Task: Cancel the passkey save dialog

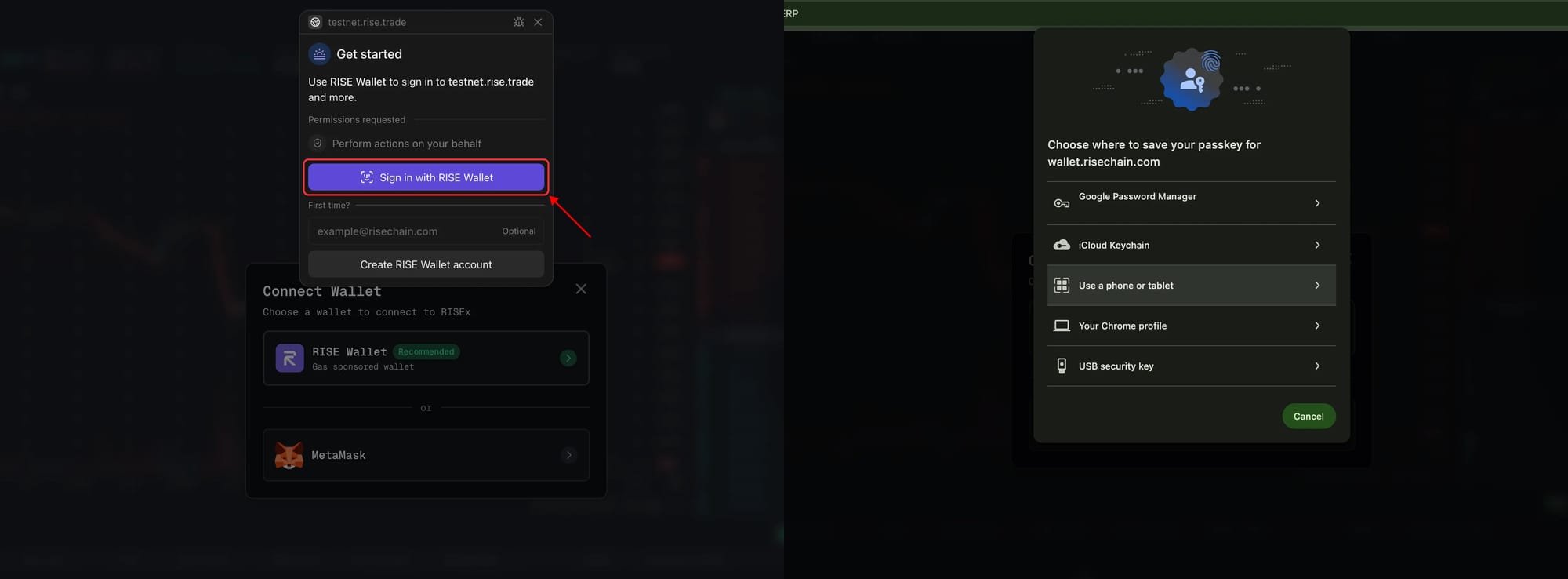Action: click(x=1308, y=417)
